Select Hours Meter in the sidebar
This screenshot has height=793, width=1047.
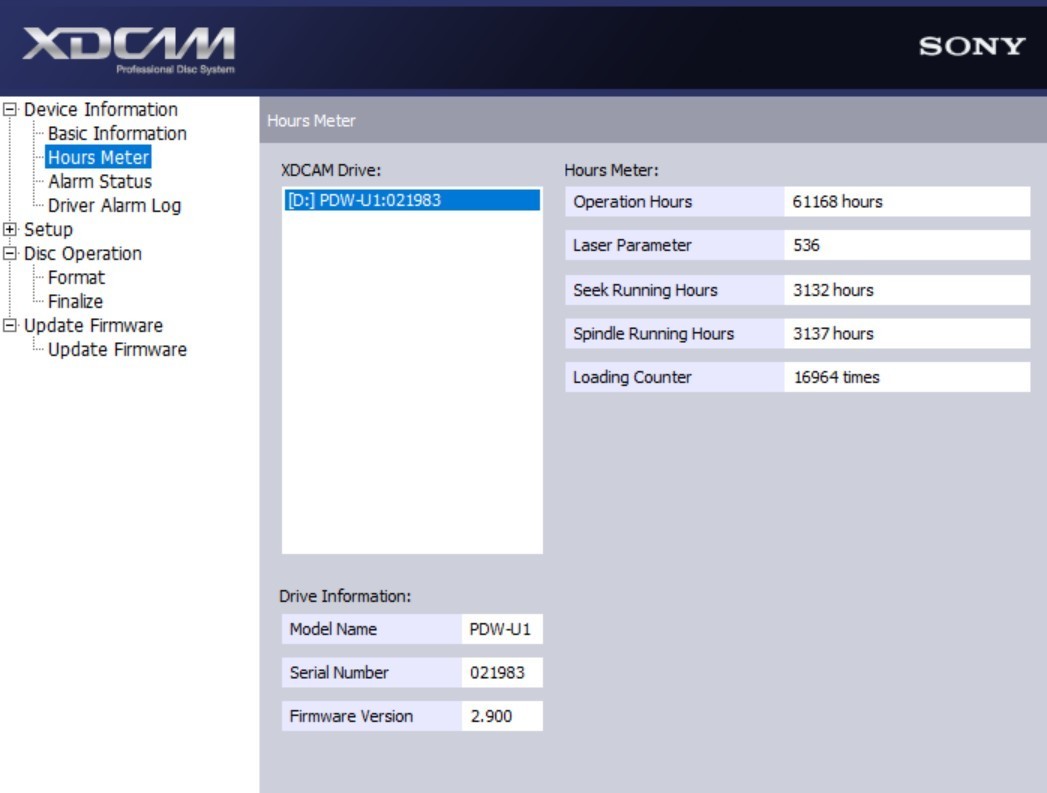(98, 158)
